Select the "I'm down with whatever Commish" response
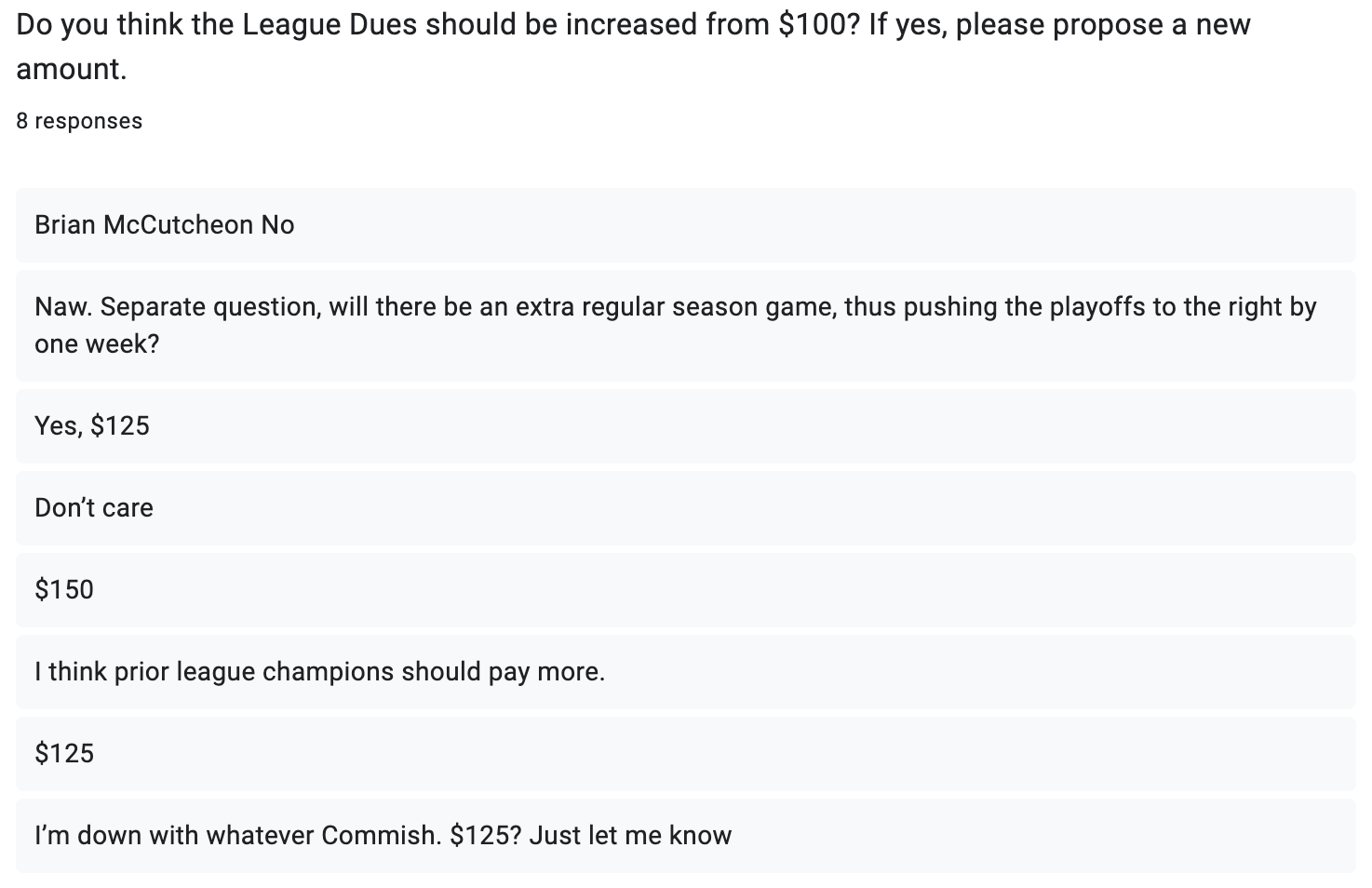1372x888 pixels. [685, 836]
